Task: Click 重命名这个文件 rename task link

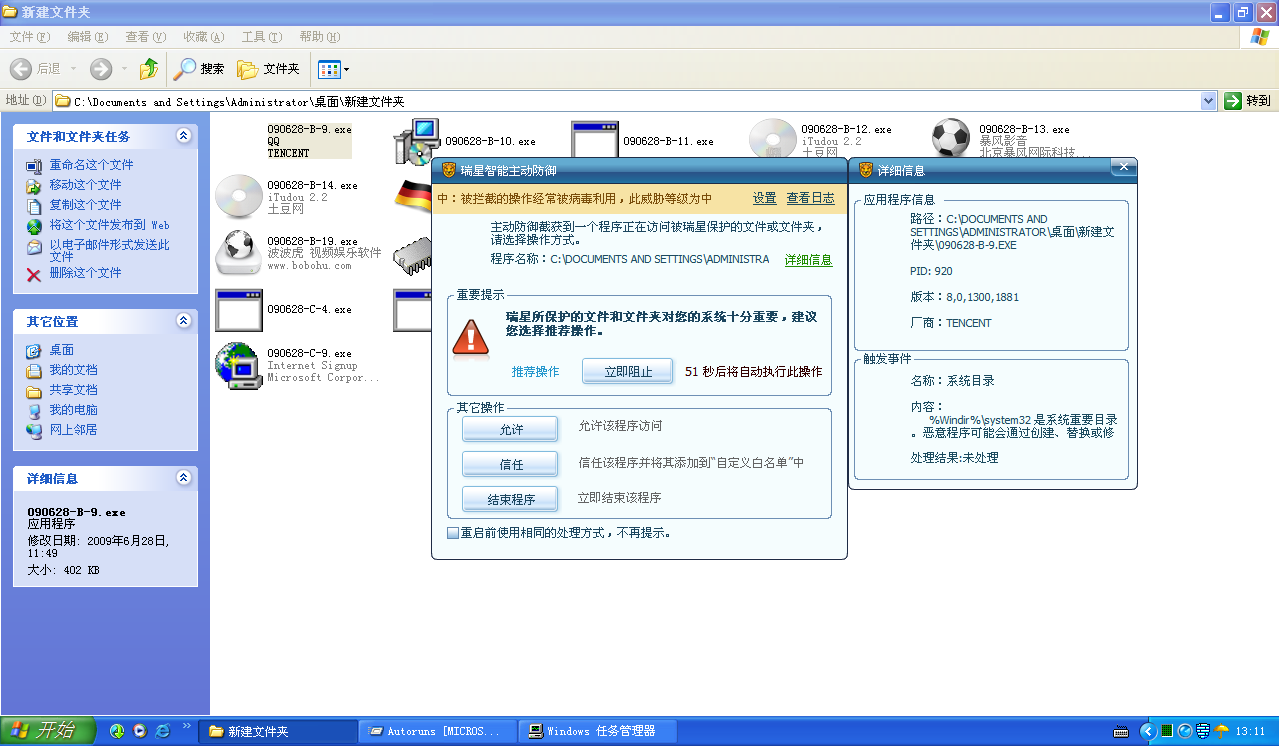Action: pyautogui.click(x=91, y=165)
